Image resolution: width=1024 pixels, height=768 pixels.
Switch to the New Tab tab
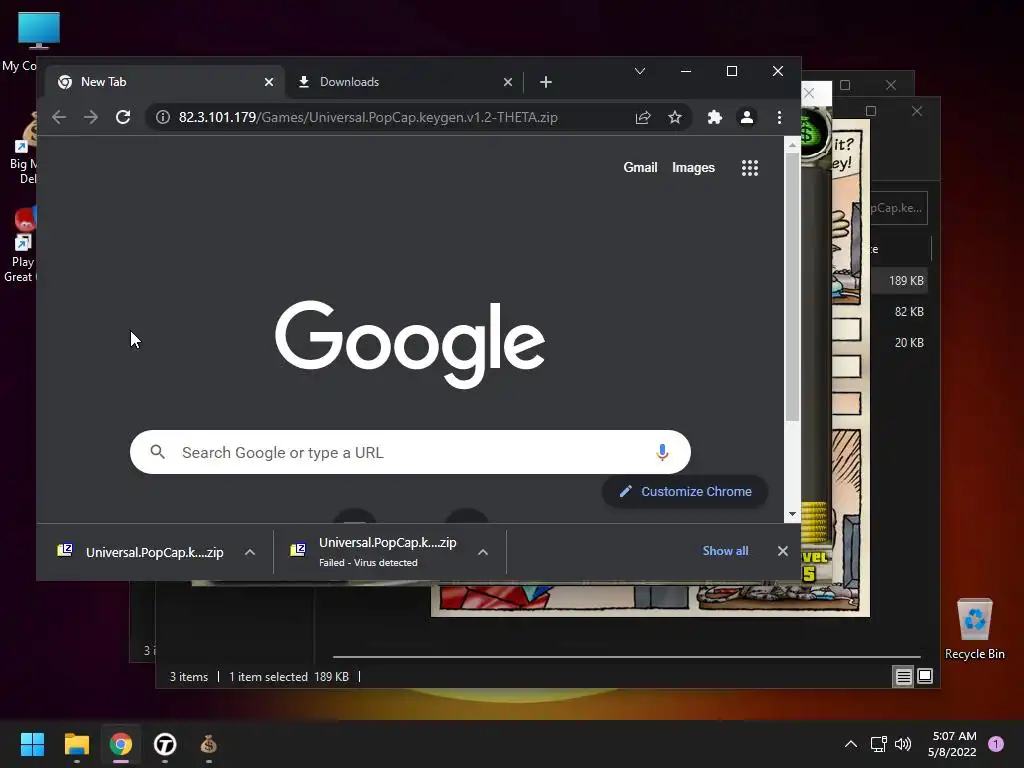coord(165,82)
